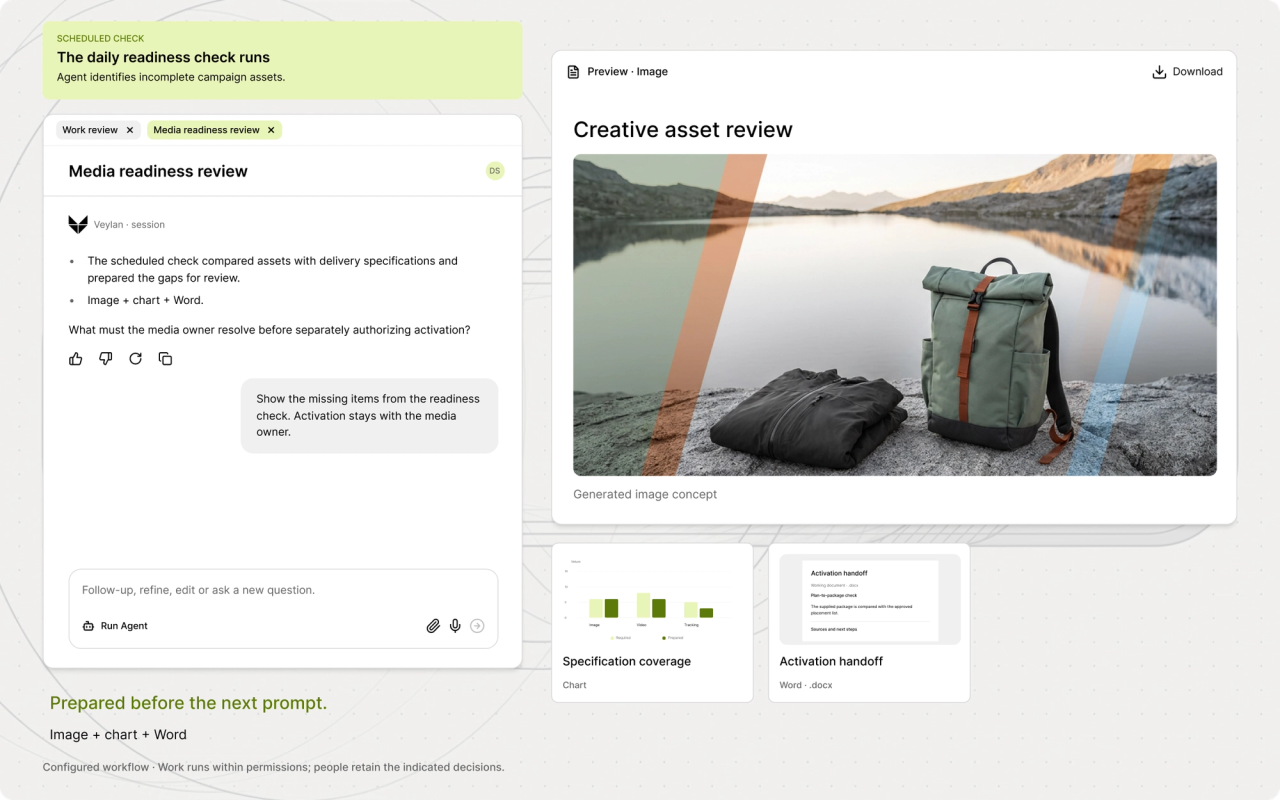Image resolution: width=1280 pixels, height=800 pixels.
Task: Click the Specification coverage card title
Action: pos(627,661)
